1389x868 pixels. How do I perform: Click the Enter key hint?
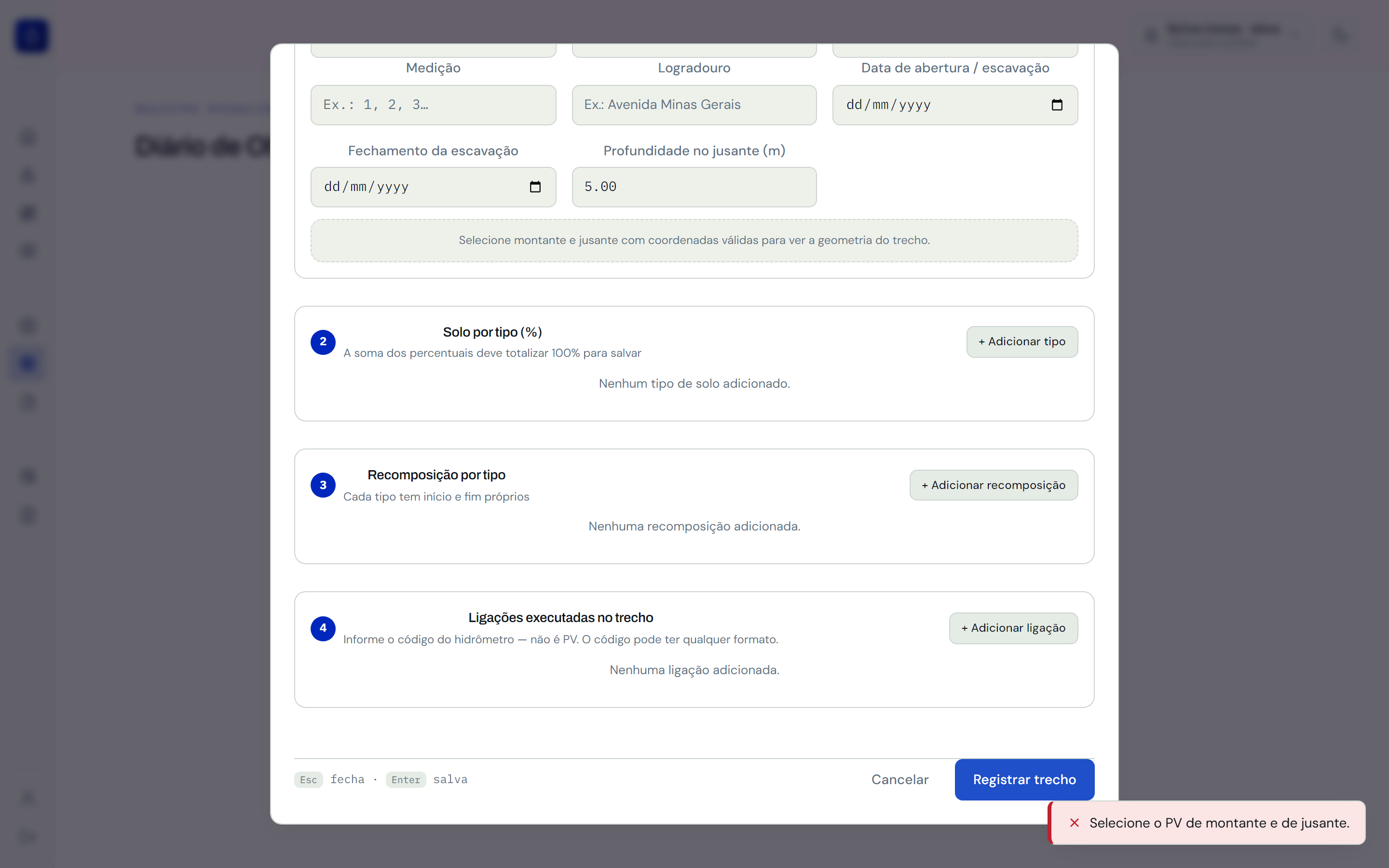coord(405,780)
